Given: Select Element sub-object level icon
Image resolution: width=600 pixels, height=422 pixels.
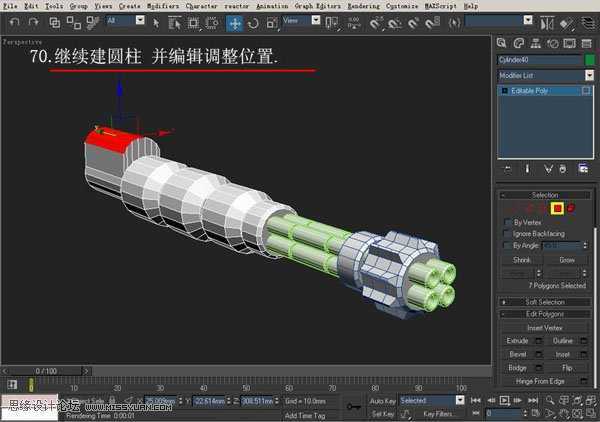Looking at the screenshot, I should pyautogui.click(x=571, y=208).
